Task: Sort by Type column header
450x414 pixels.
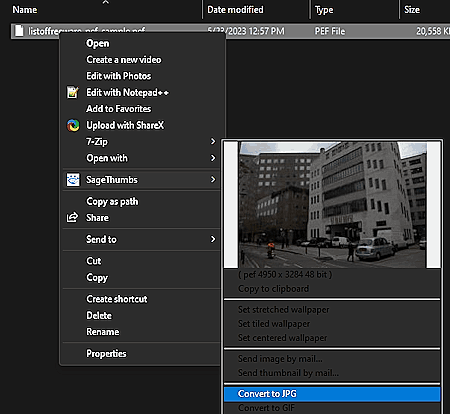Action: tap(324, 10)
